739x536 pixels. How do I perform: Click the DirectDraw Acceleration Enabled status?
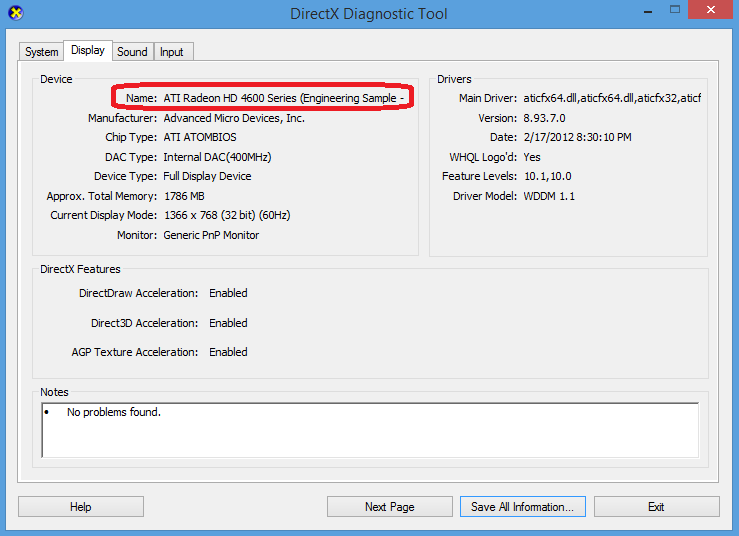(x=228, y=293)
